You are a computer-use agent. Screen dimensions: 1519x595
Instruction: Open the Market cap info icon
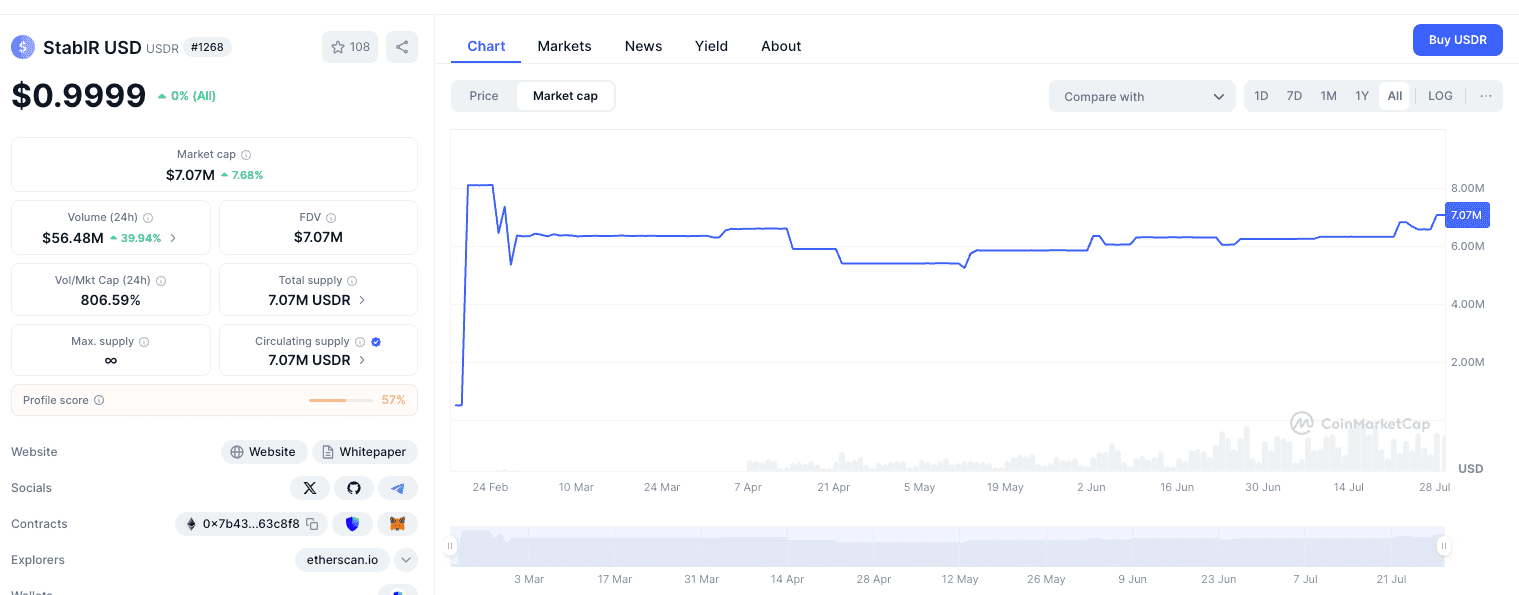(x=246, y=155)
